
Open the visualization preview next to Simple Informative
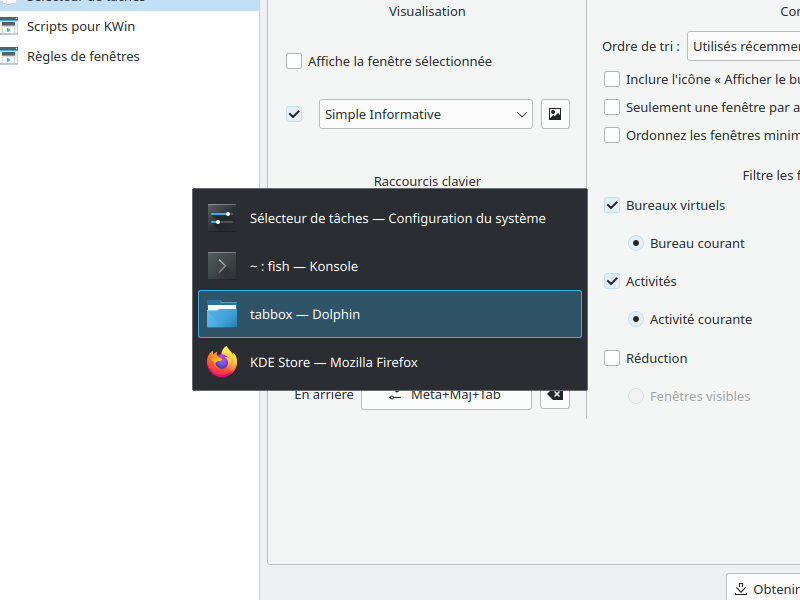coord(555,114)
